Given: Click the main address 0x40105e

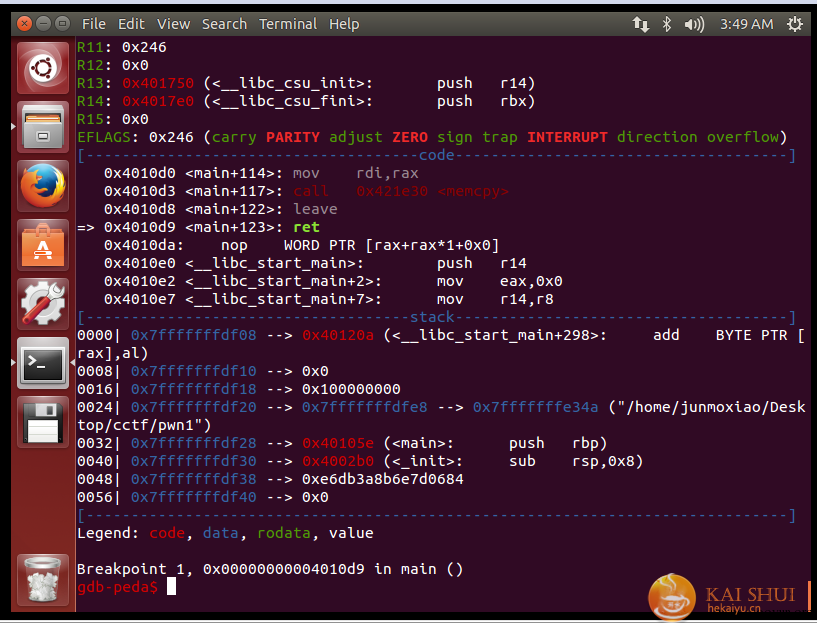Looking at the screenshot, I should (x=338, y=443).
